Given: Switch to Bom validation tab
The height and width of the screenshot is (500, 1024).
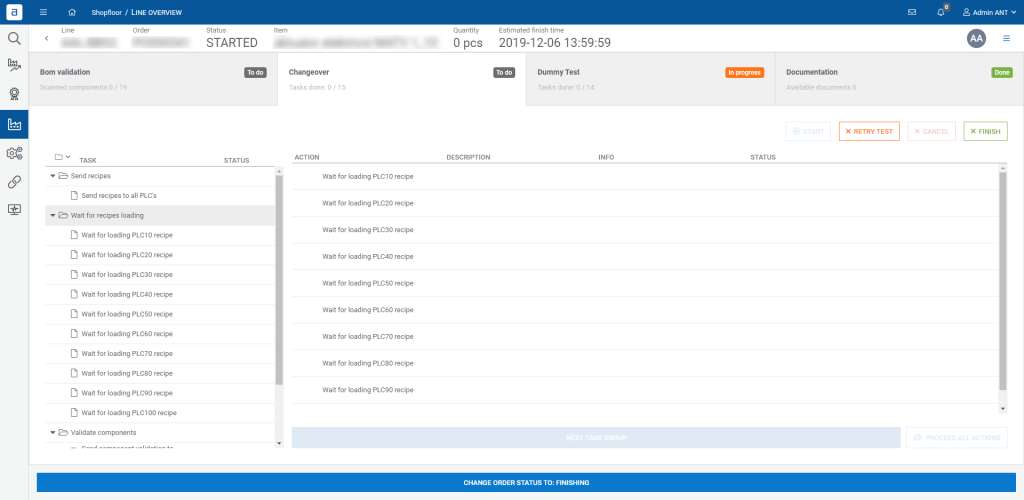Looking at the screenshot, I should (153, 79).
